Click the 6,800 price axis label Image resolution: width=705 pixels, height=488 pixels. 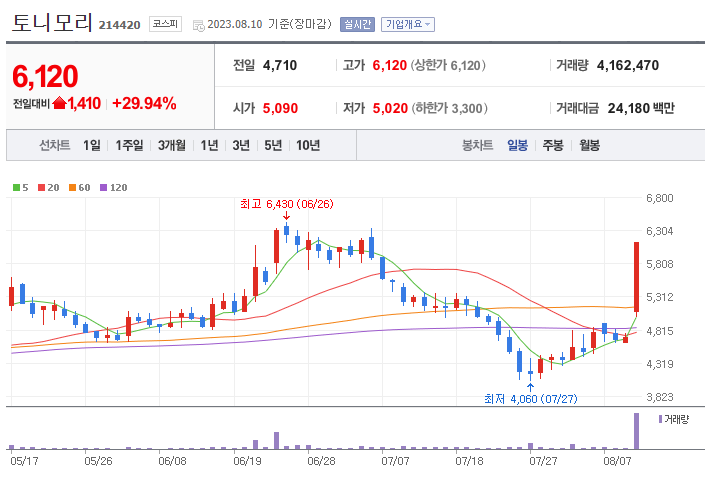(660, 198)
